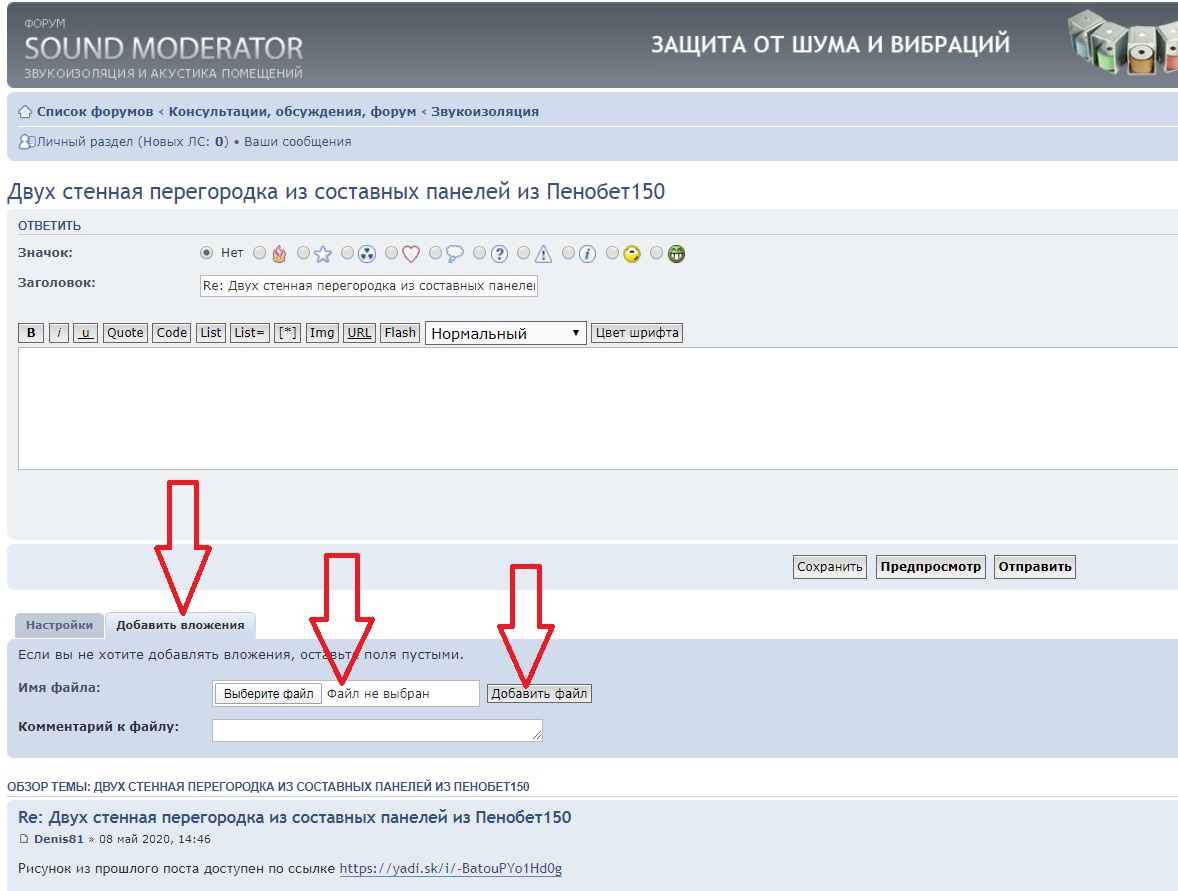This screenshot has width=1178, height=891.
Task: Click the Quote BBCode button
Action: 125,333
